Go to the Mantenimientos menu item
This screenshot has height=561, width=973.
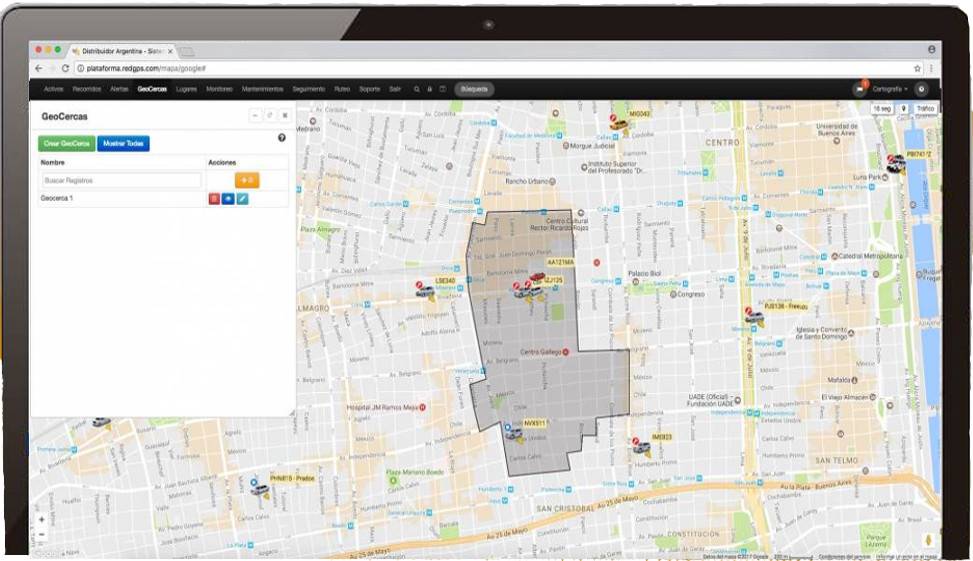[x=262, y=89]
